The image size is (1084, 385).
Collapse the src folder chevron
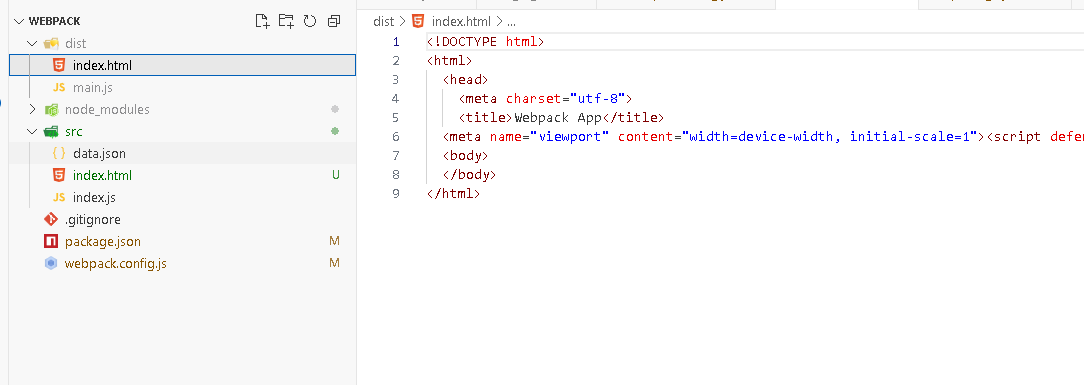click(32, 131)
